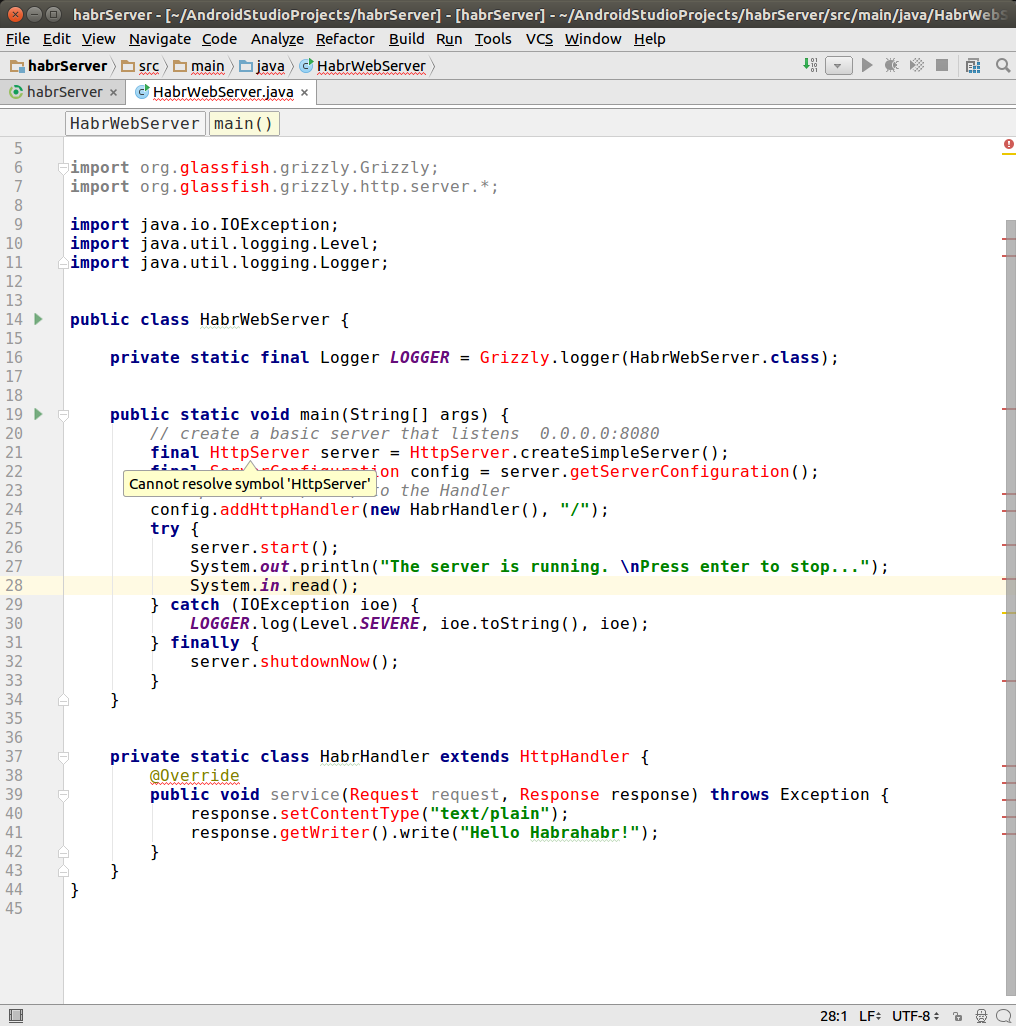The height and width of the screenshot is (1026, 1016).
Task: Click "Hello Habrahabr!" string on line 41
Action: 550,833
